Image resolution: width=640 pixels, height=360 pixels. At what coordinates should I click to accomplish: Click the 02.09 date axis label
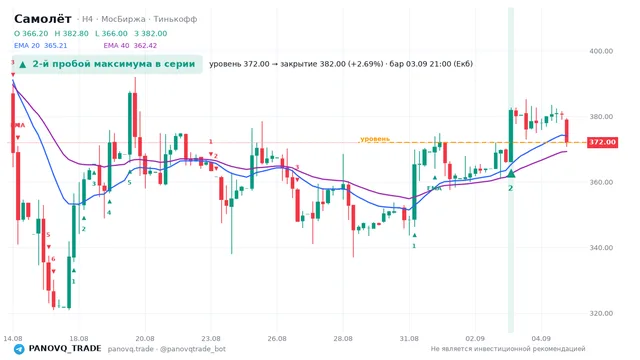pos(475,339)
